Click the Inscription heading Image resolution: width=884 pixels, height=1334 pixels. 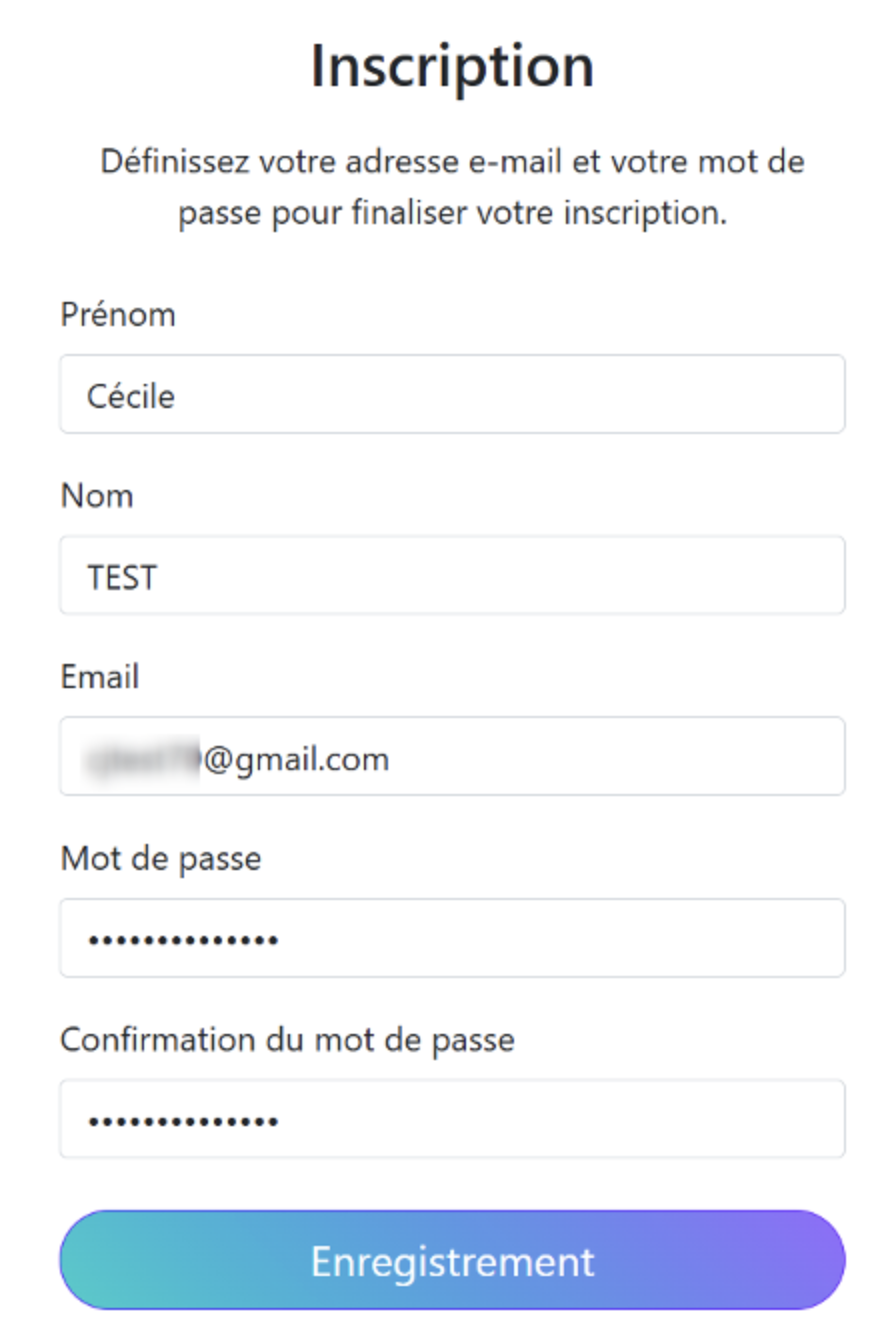coord(452,66)
